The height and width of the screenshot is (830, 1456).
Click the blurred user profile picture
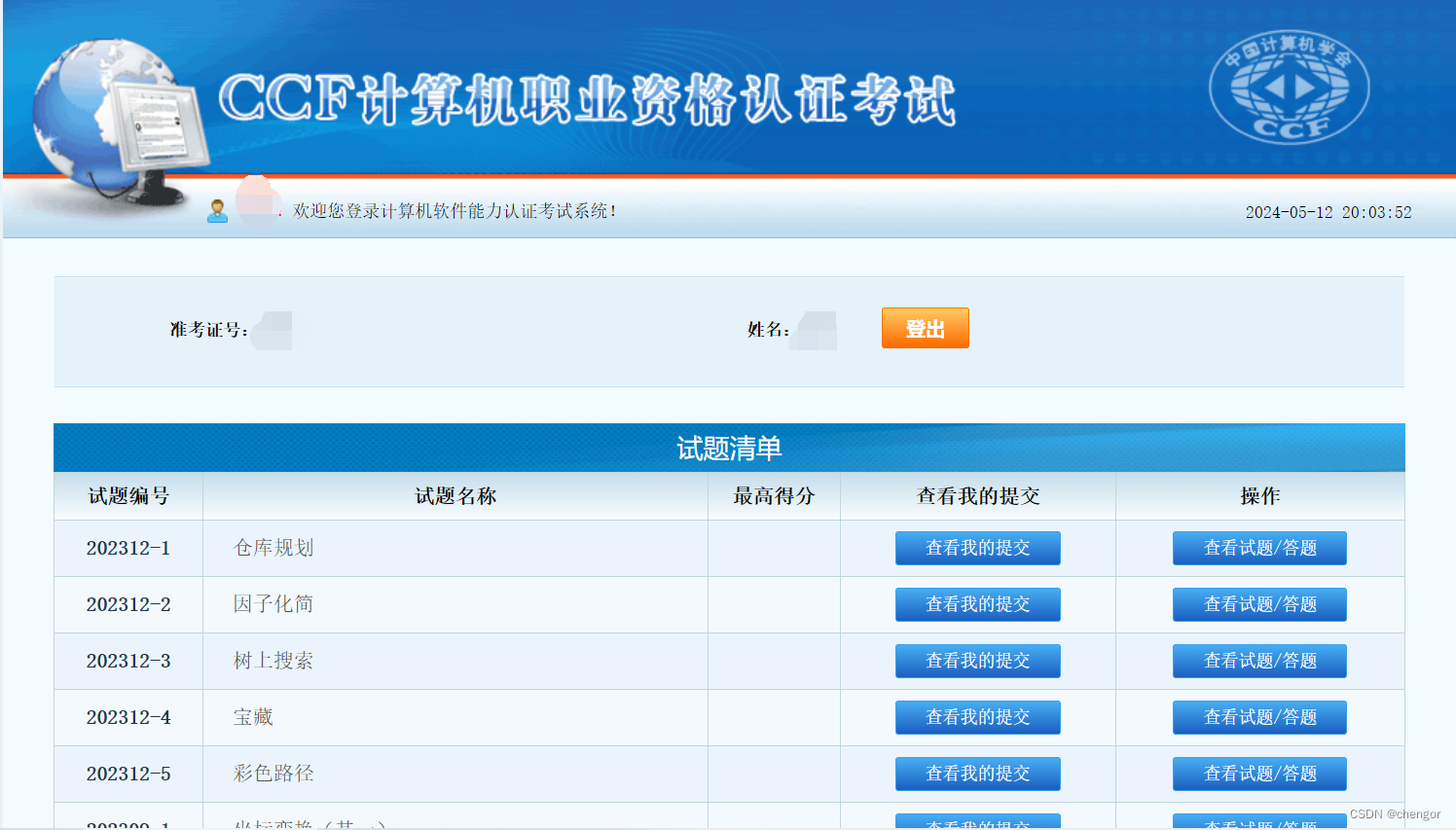255,206
